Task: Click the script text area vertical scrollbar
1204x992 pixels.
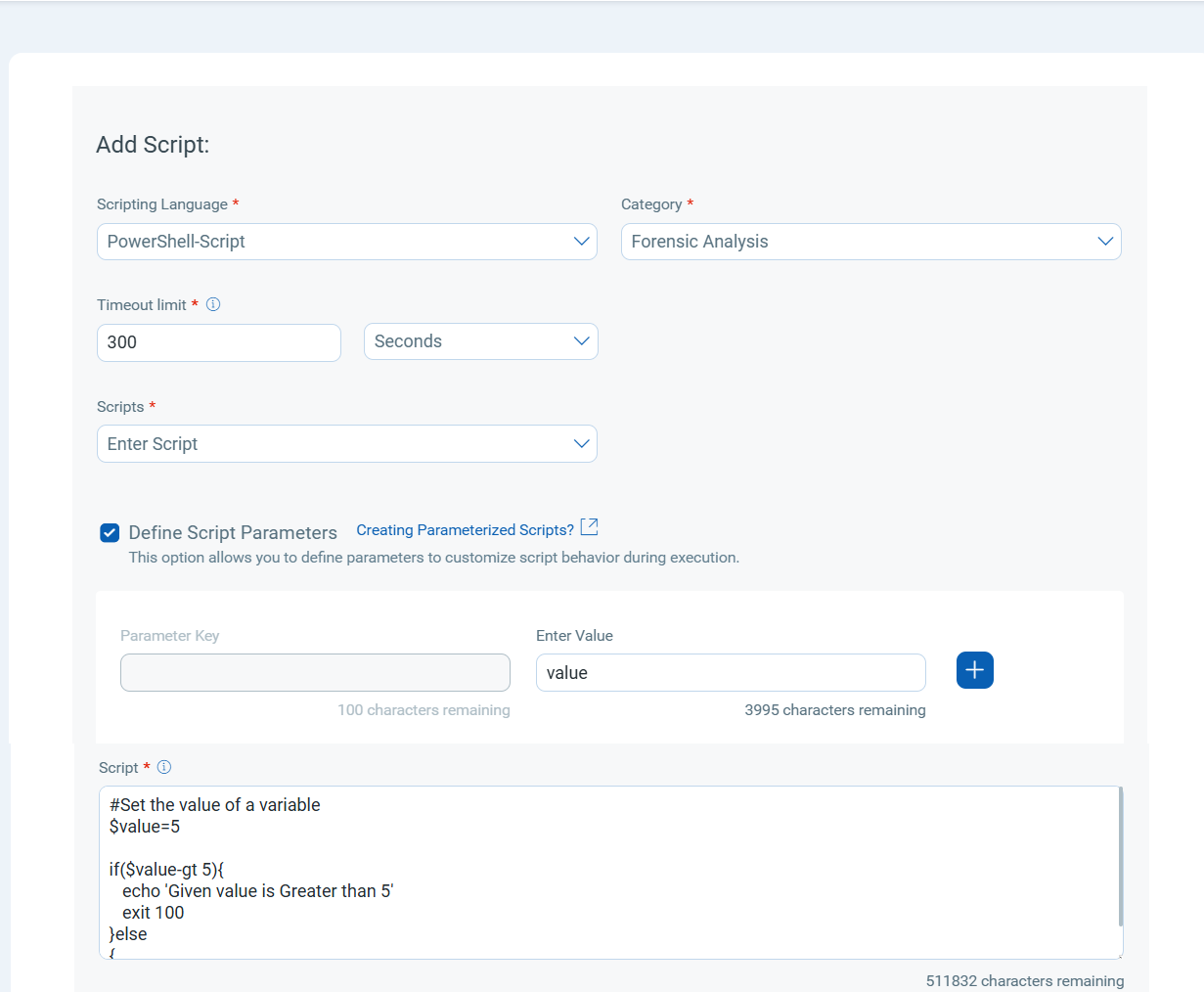Action: (1120, 856)
